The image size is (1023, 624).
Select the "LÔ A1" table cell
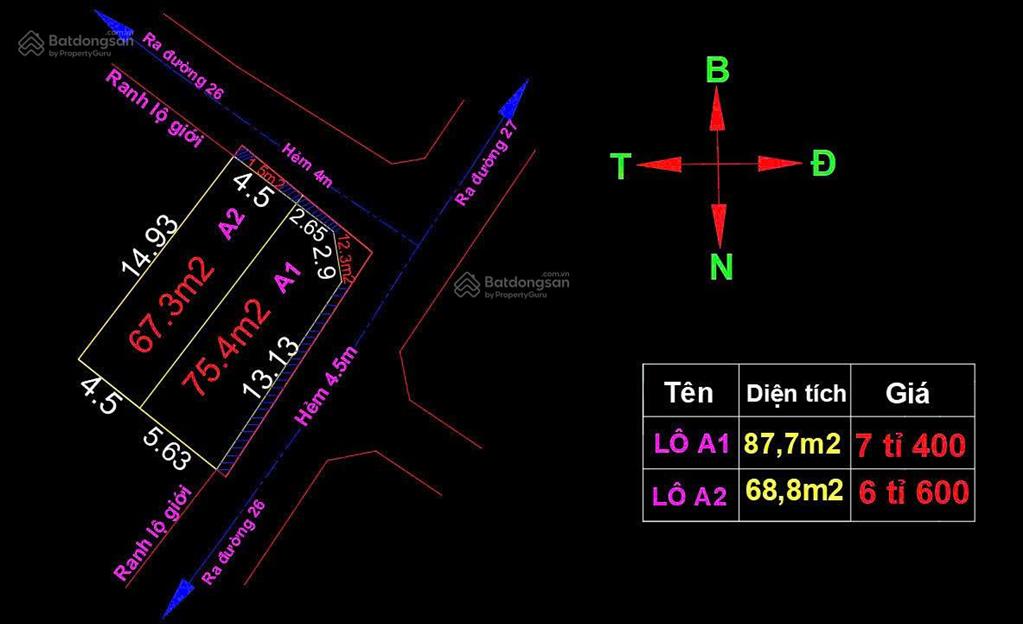[x=691, y=444]
